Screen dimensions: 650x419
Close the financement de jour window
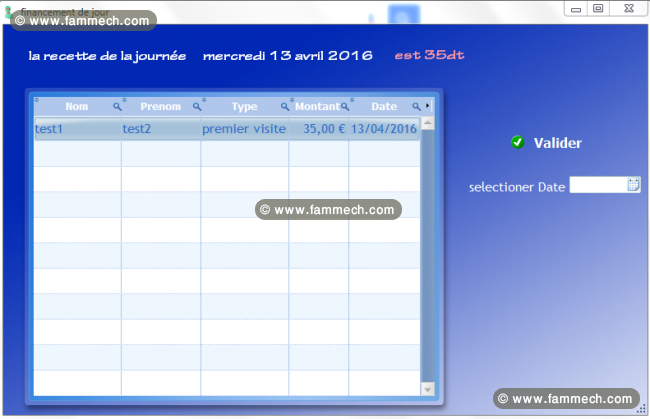point(629,9)
